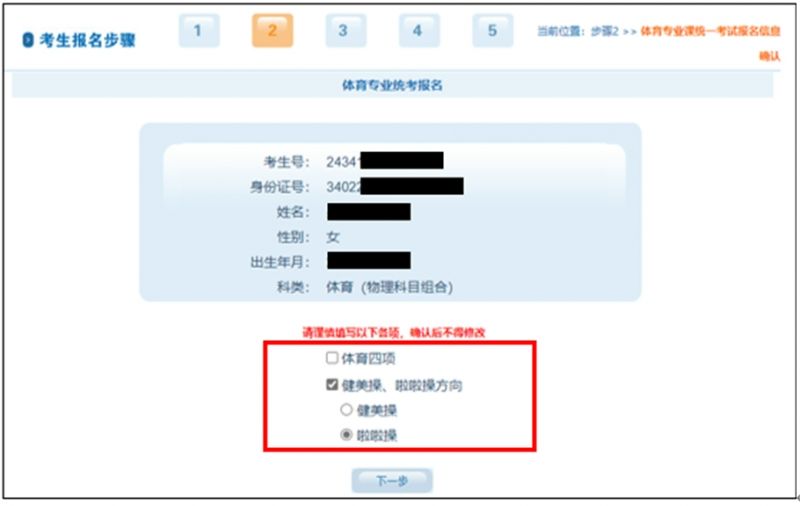Click the 下一步 button

(392, 480)
